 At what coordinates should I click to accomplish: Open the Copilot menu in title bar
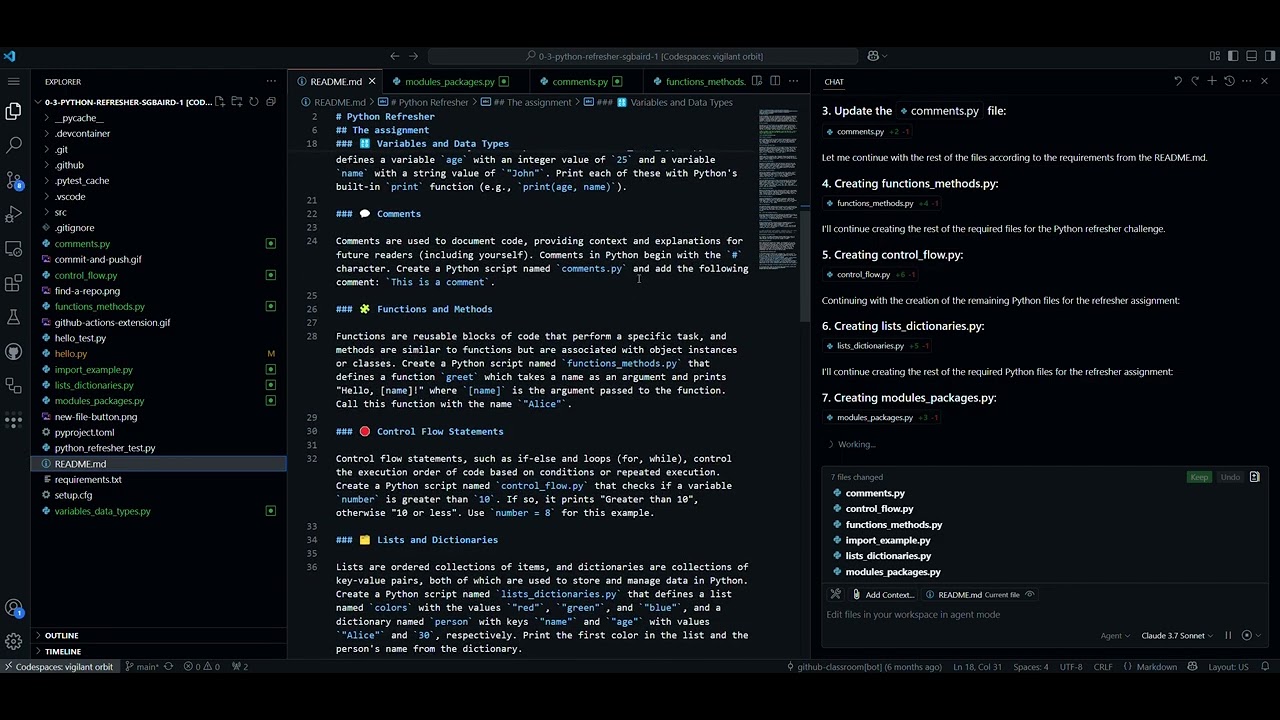pyautogui.click(x=877, y=56)
